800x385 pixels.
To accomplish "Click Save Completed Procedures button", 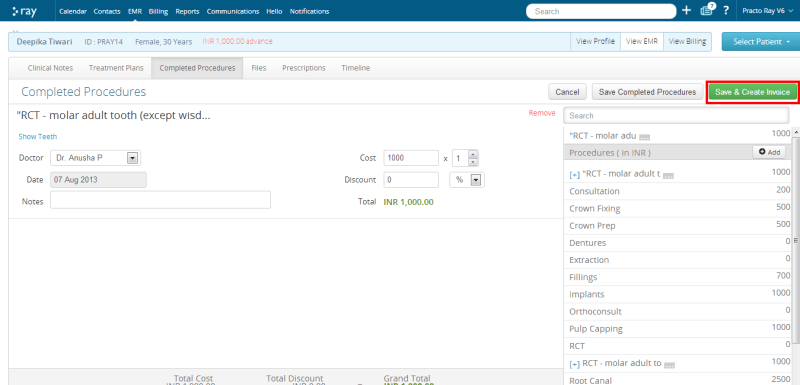I will click(647, 92).
